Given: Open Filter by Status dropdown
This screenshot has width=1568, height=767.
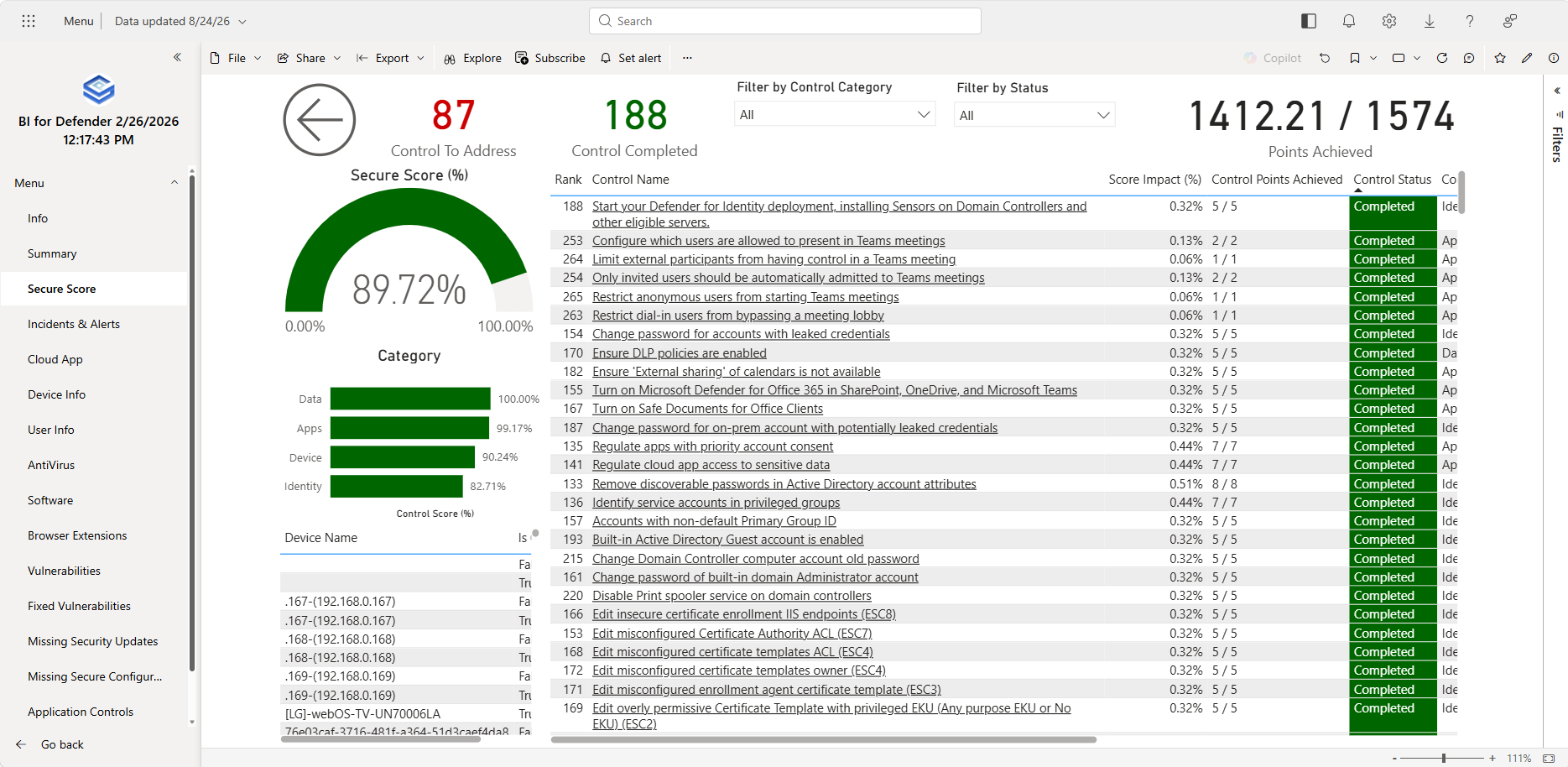Looking at the screenshot, I should 1034,115.
